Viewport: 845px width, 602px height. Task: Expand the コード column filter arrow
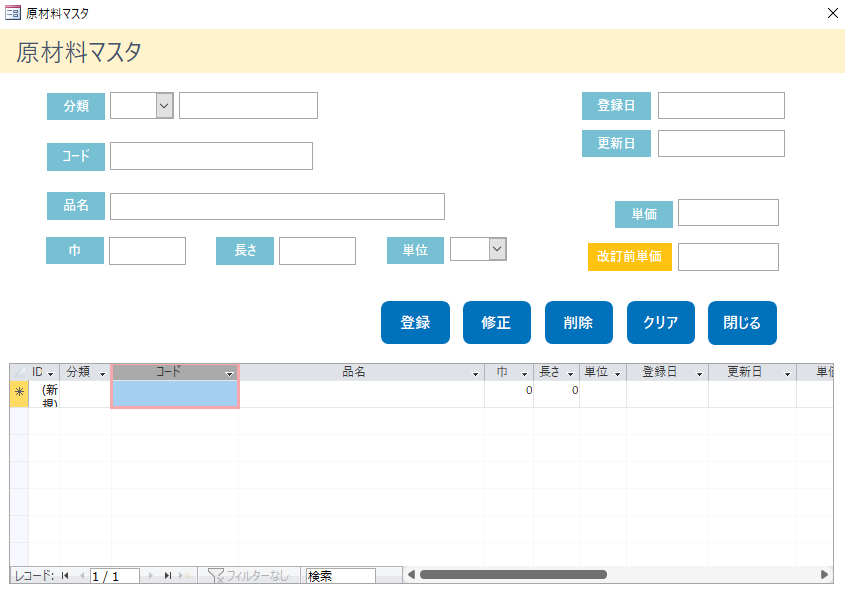click(230, 373)
